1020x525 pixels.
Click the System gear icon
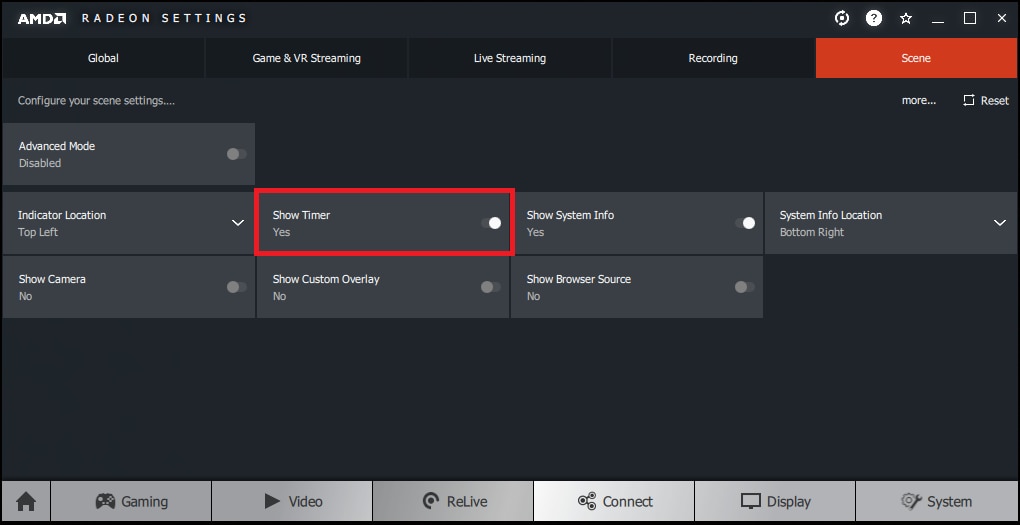911,501
